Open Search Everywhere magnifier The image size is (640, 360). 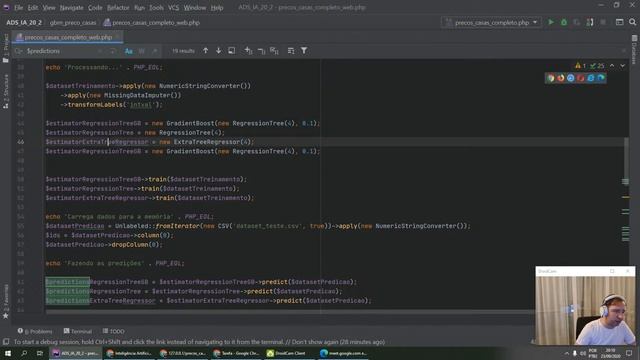(633, 22)
